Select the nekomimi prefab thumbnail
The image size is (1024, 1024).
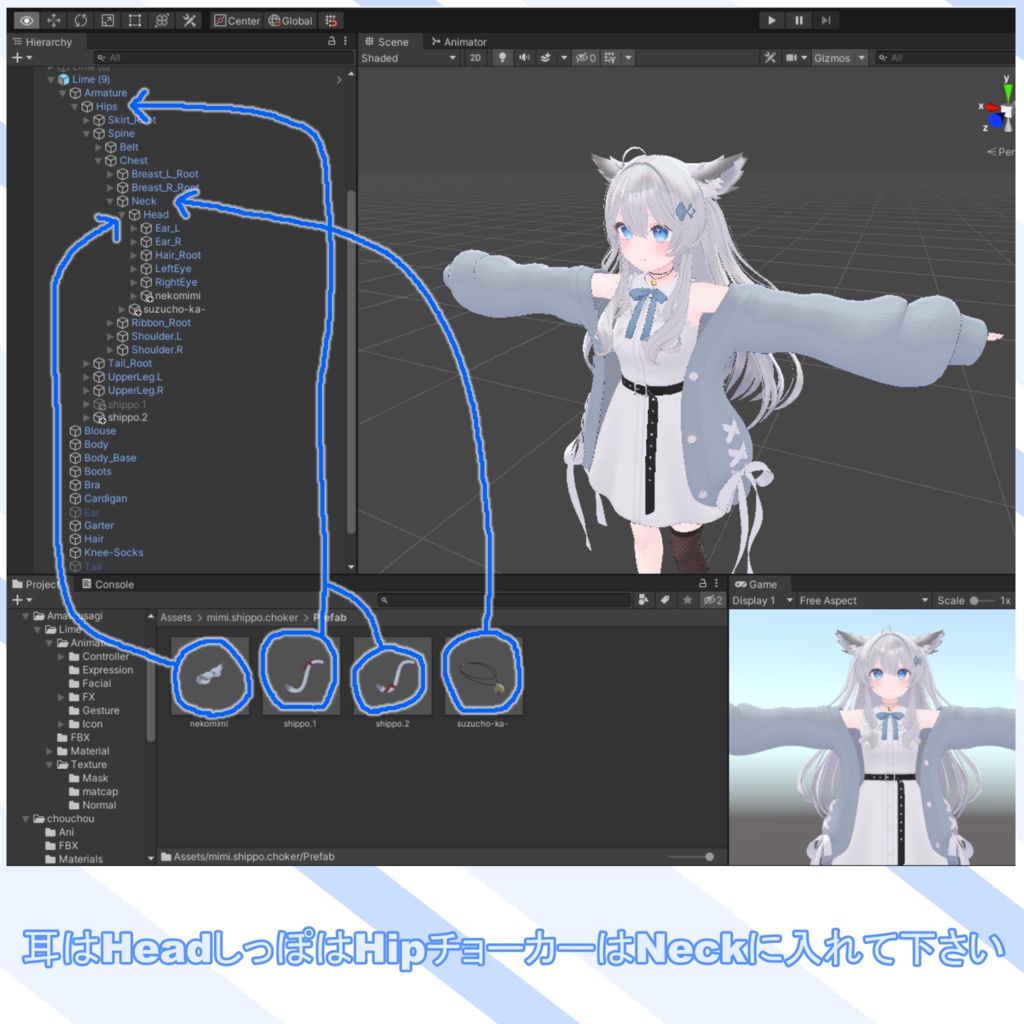(210, 672)
